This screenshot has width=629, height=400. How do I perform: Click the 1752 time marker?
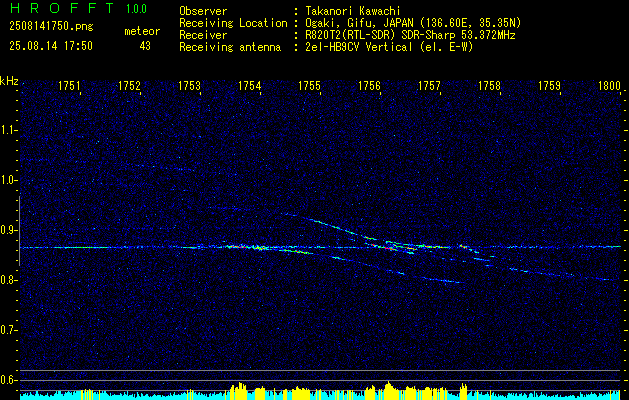point(129,86)
